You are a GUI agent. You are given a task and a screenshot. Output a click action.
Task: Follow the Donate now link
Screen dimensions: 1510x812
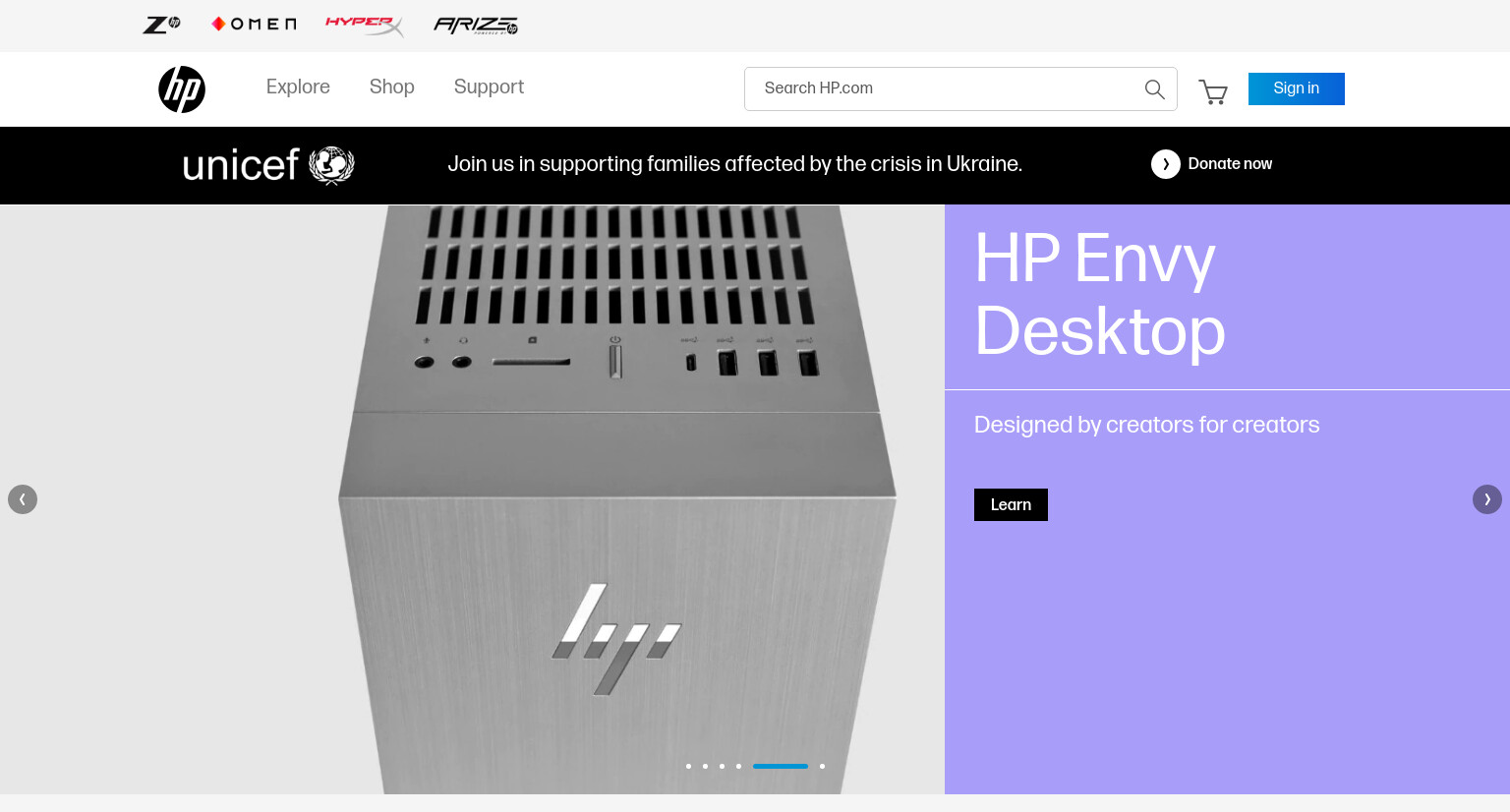tap(1230, 164)
